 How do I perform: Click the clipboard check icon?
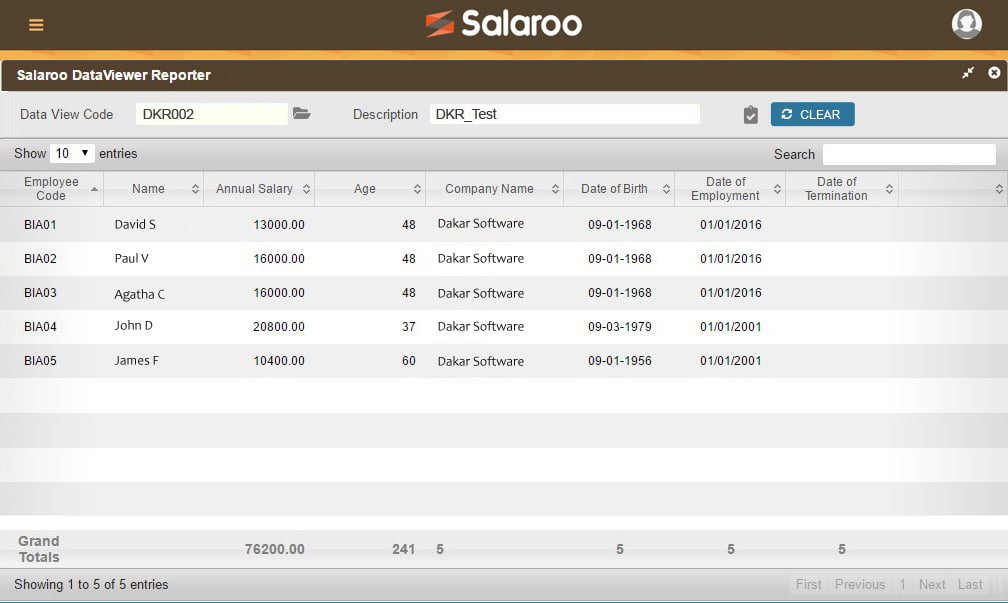point(750,115)
